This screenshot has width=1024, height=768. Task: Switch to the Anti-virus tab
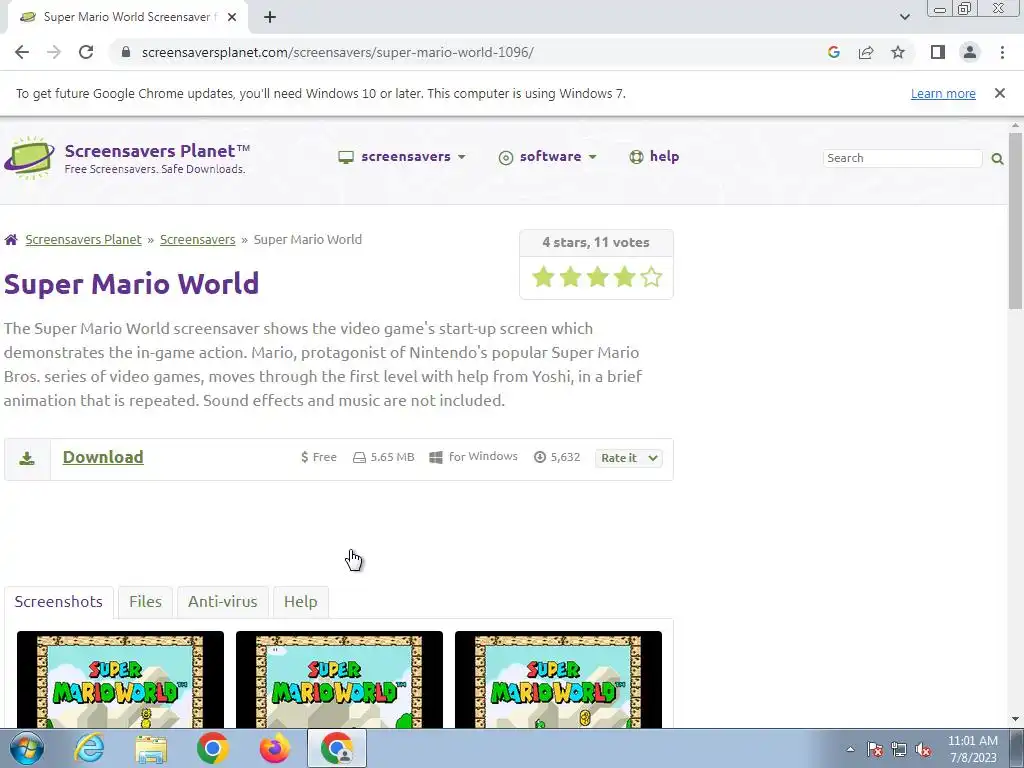[x=223, y=602]
